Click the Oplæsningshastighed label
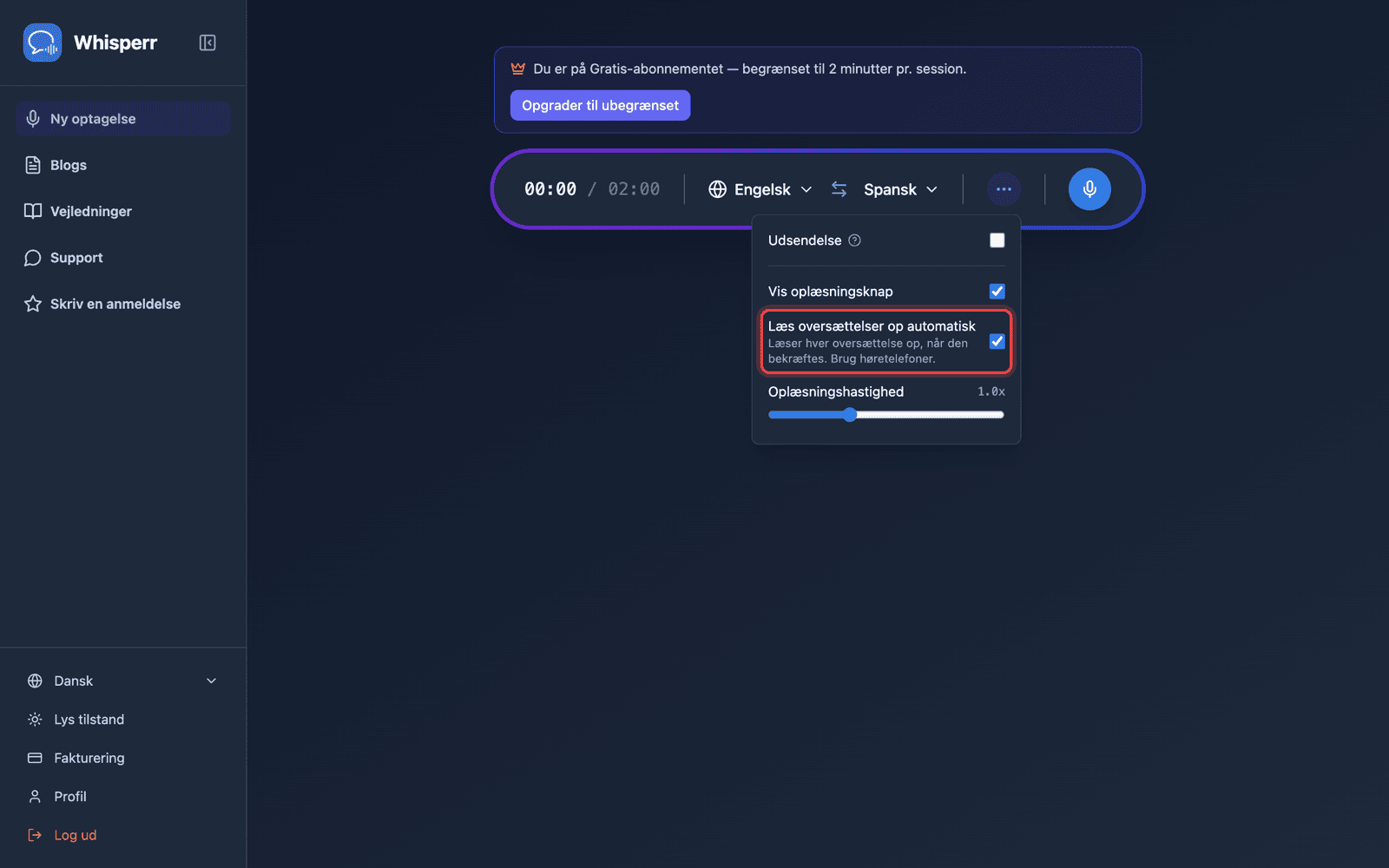 pyautogui.click(x=836, y=391)
